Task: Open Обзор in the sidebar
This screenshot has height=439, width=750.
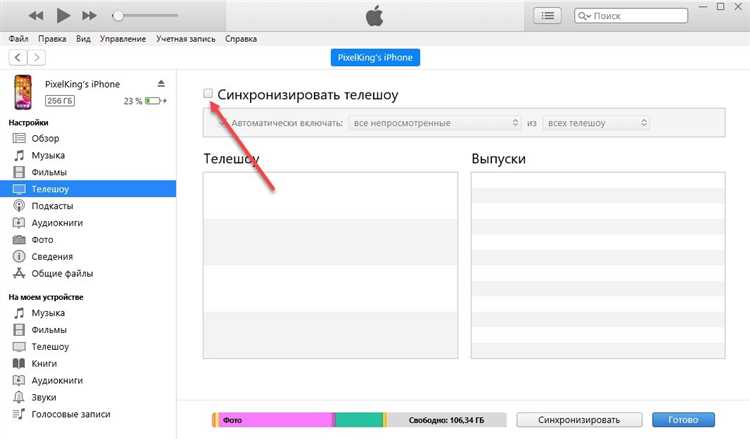Action: point(47,138)
